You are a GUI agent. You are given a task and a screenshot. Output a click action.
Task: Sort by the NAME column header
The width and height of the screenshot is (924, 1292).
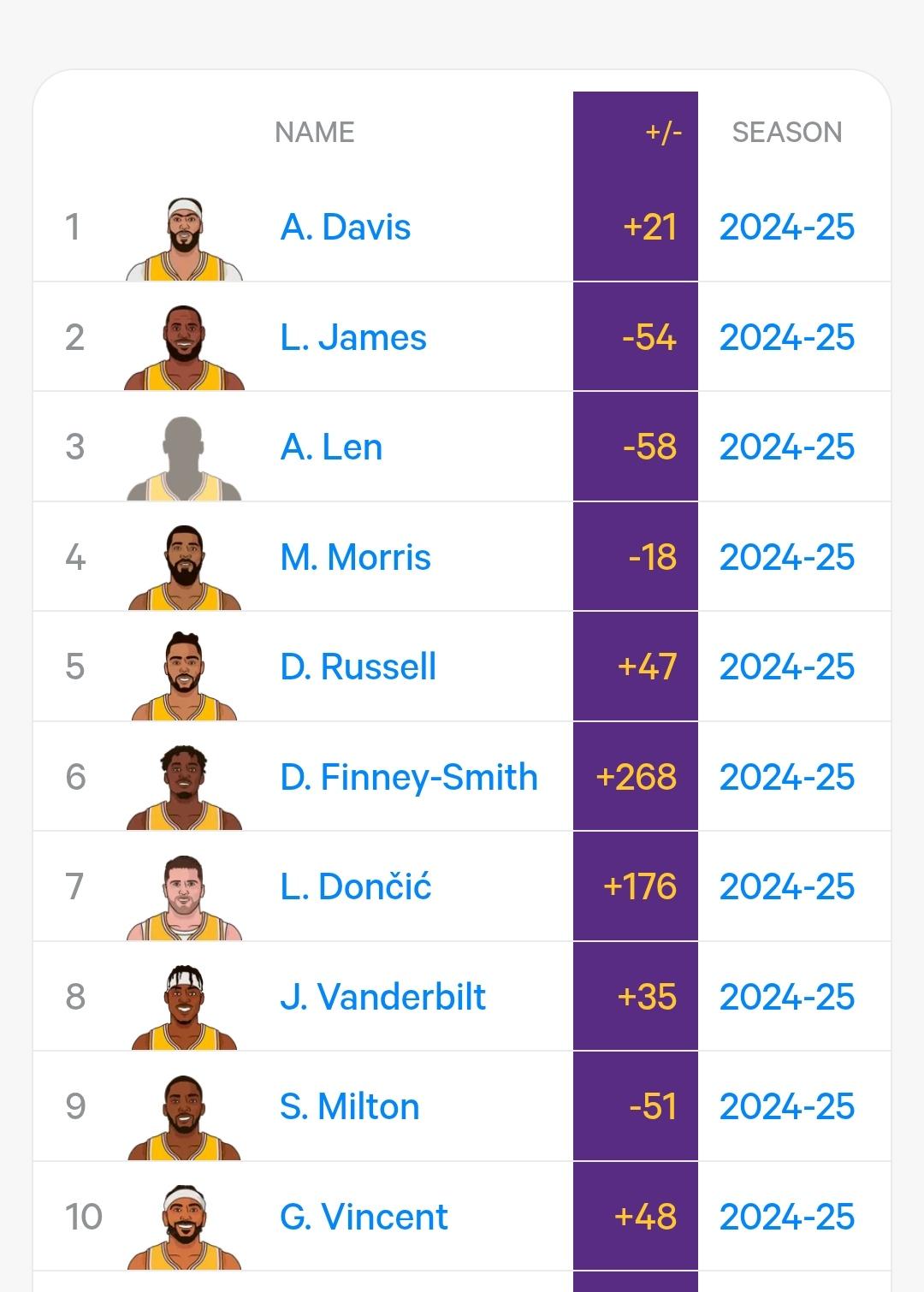[315, 133]
